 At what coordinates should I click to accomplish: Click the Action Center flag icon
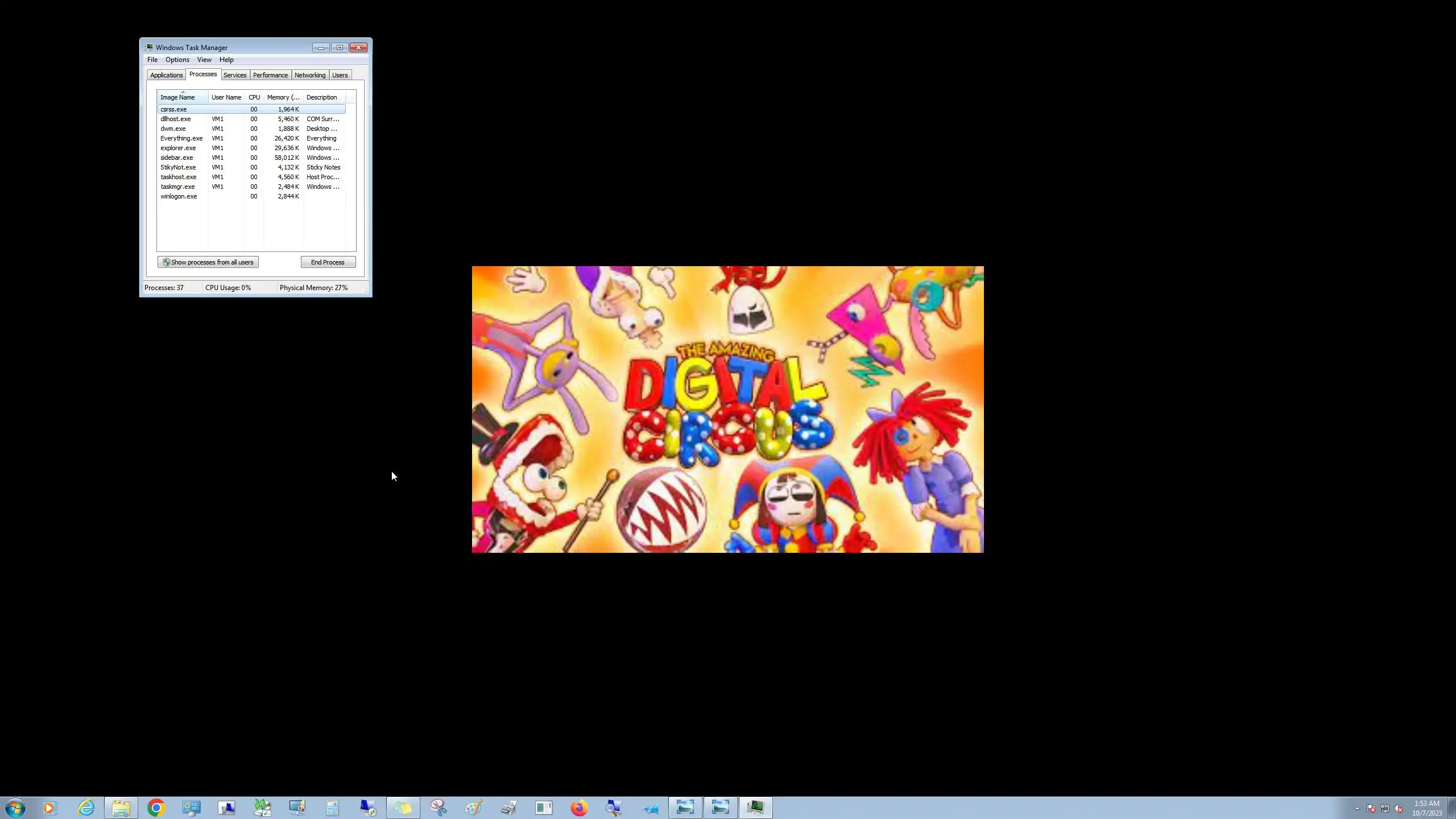[x=1371, y=809]
